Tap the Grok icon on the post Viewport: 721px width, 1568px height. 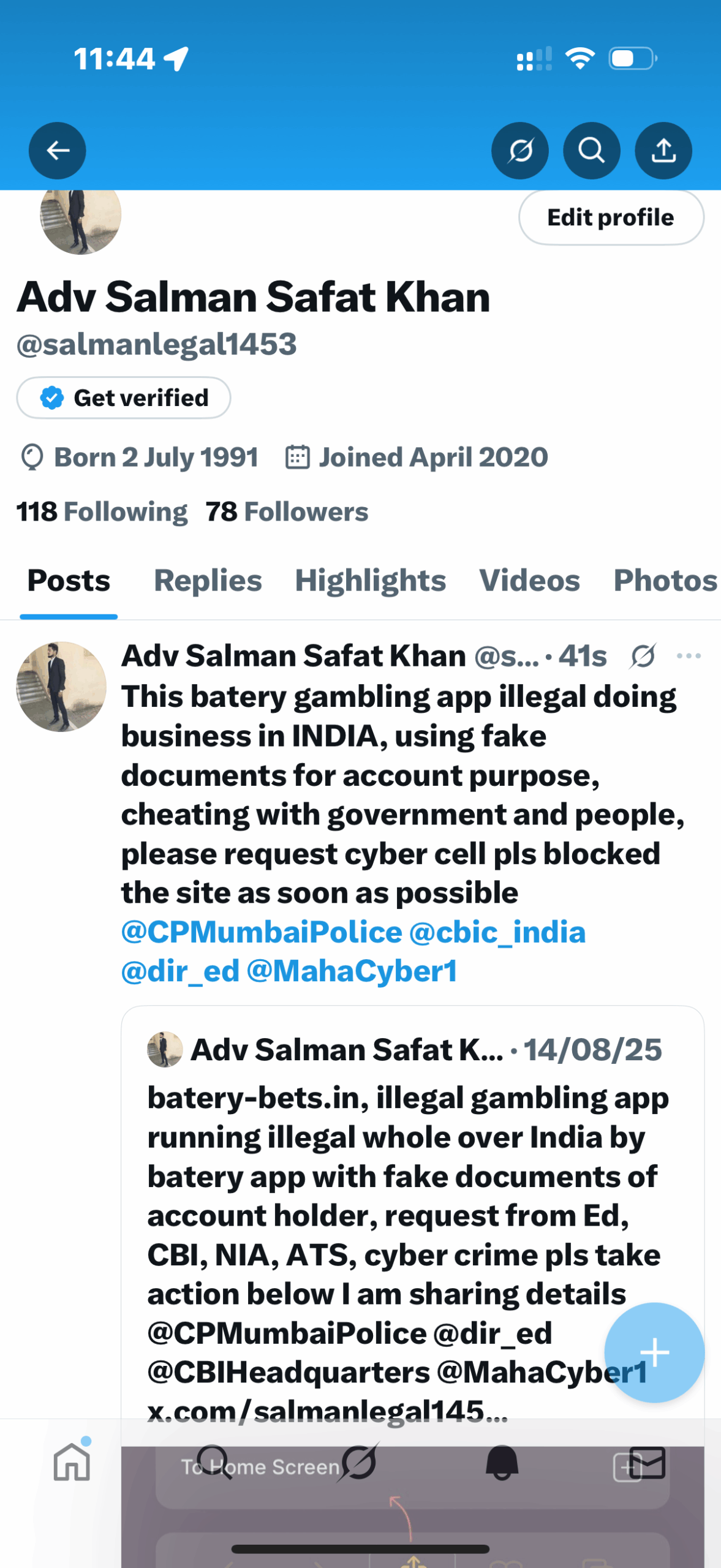[x=643, y=656]
